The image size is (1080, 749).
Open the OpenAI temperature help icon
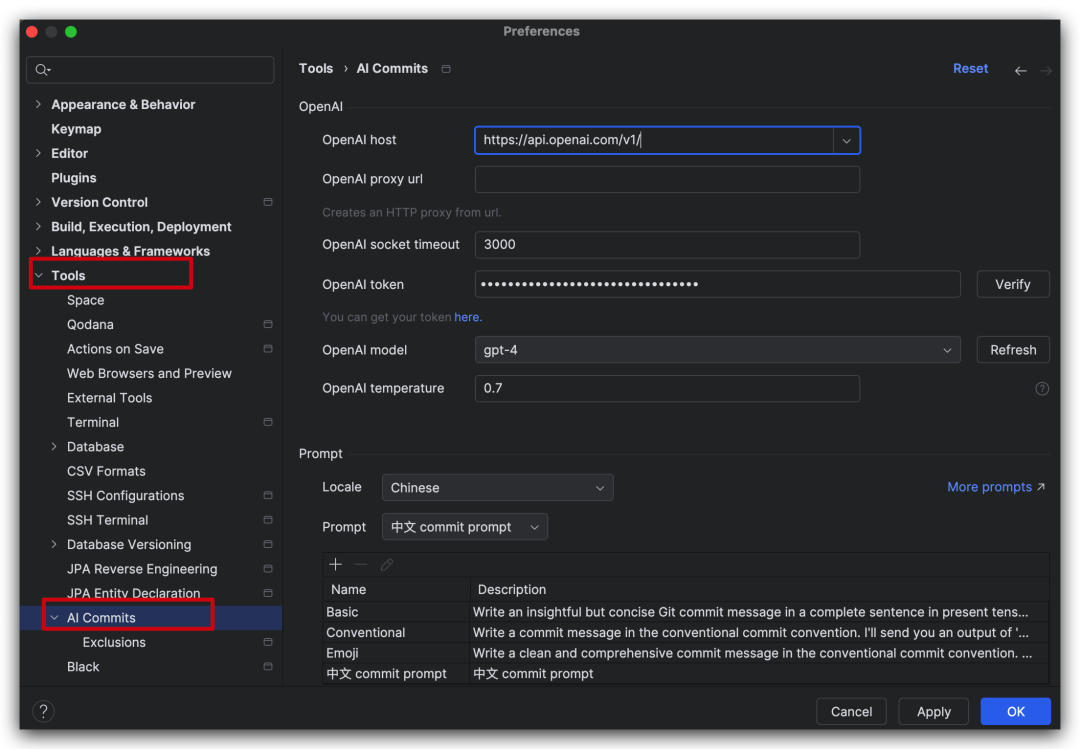[1041, 389]
